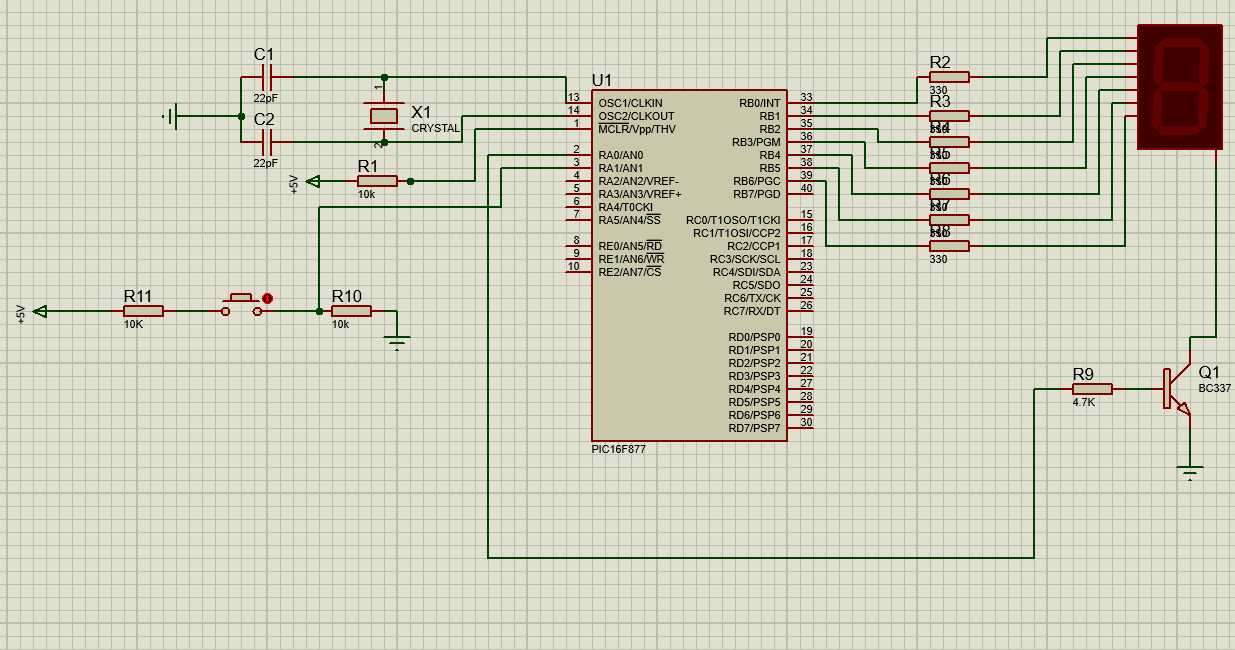This screenshot has height=650, width=1235.
Task: Click the 10k value under R10
Action: point(341,325)
